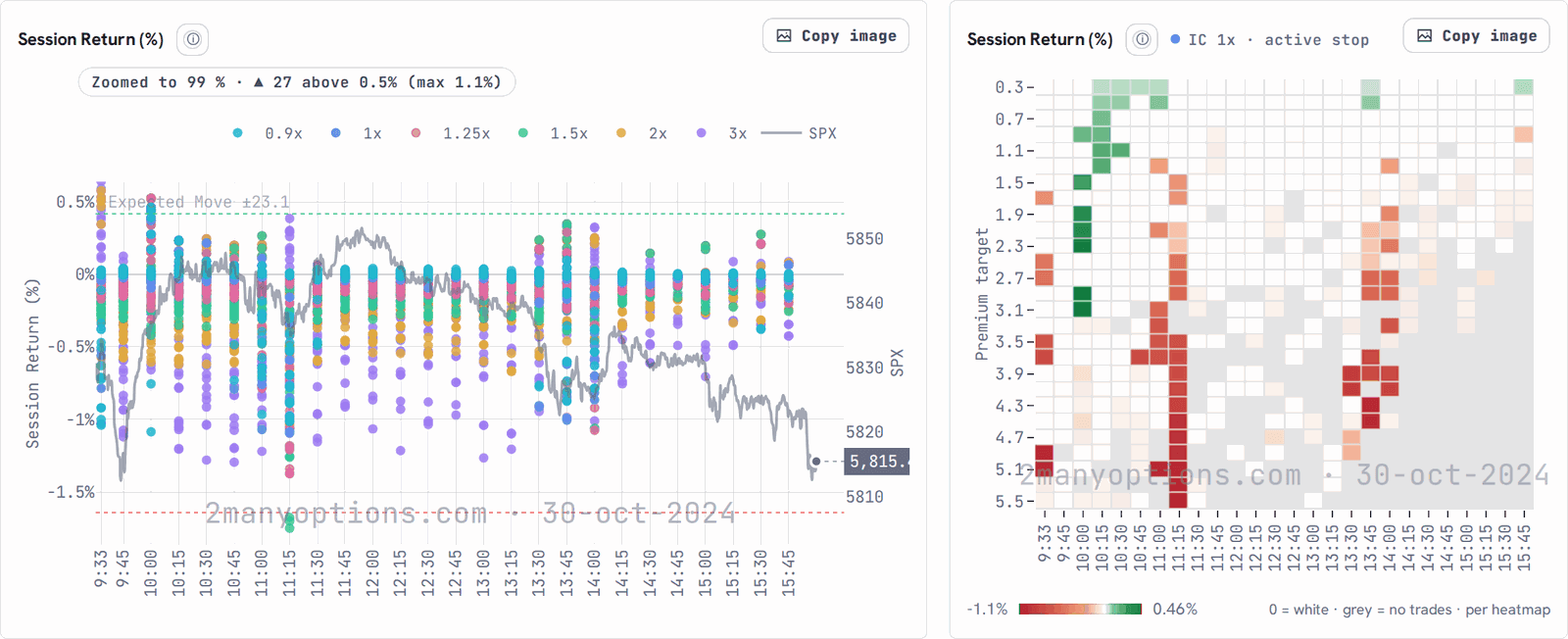The height and width of the screenshot is (639, 1568).
Task: Click the 14:00 time label on scatter chart
Action: [594, 572]
